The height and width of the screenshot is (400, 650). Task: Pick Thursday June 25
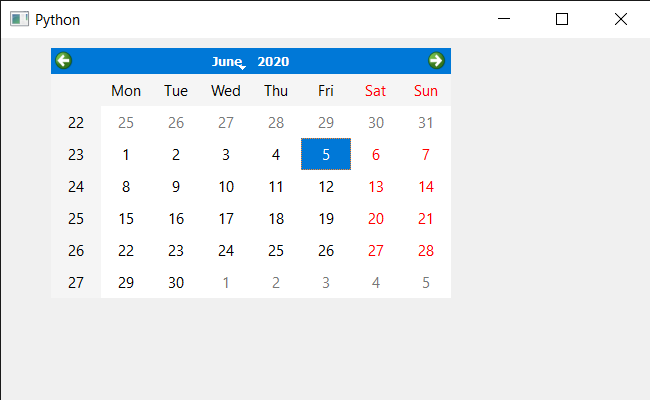276,250
